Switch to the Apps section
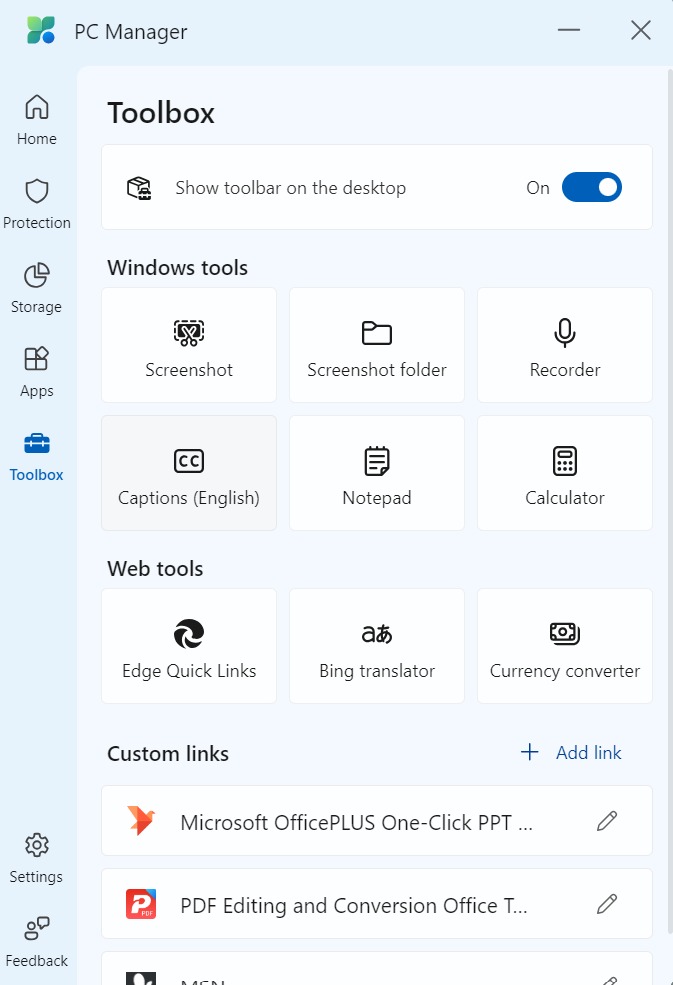This screenshot has width=673, height=985. [36, 373]
